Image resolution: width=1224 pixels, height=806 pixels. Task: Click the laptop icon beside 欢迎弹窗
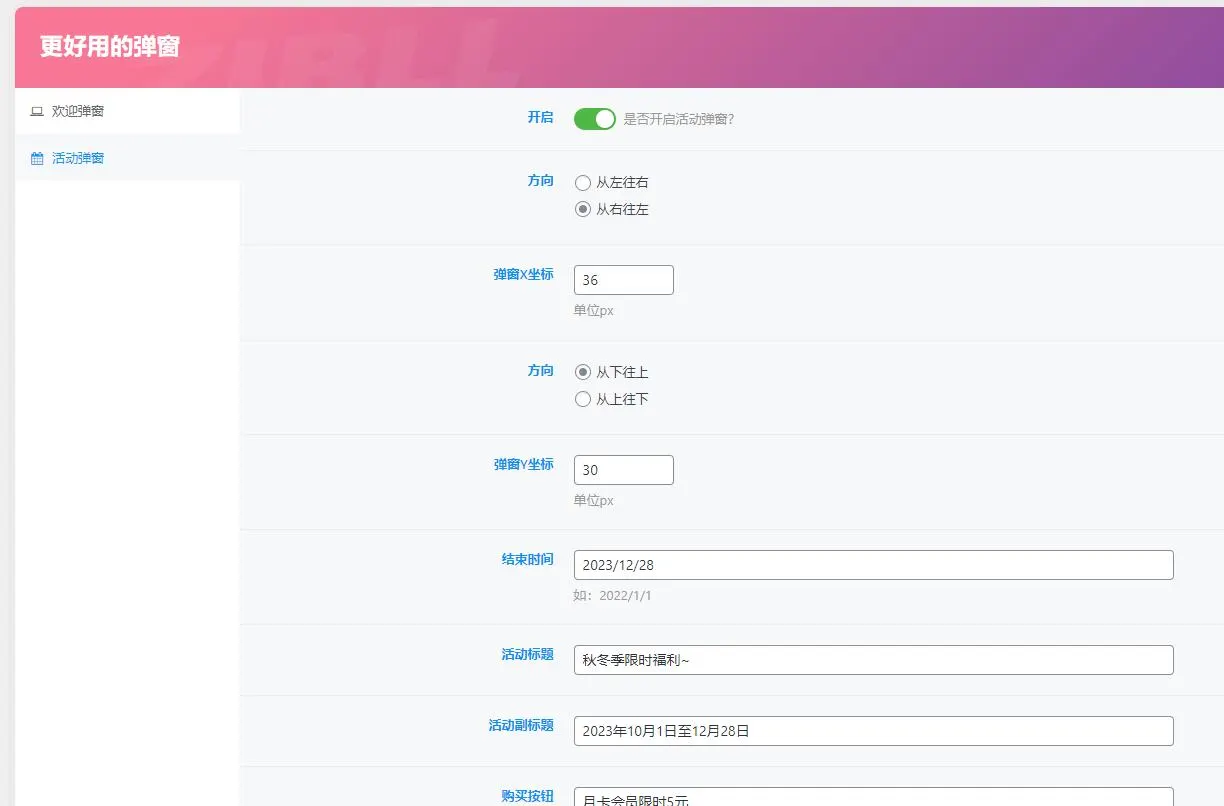coord(37,111)
